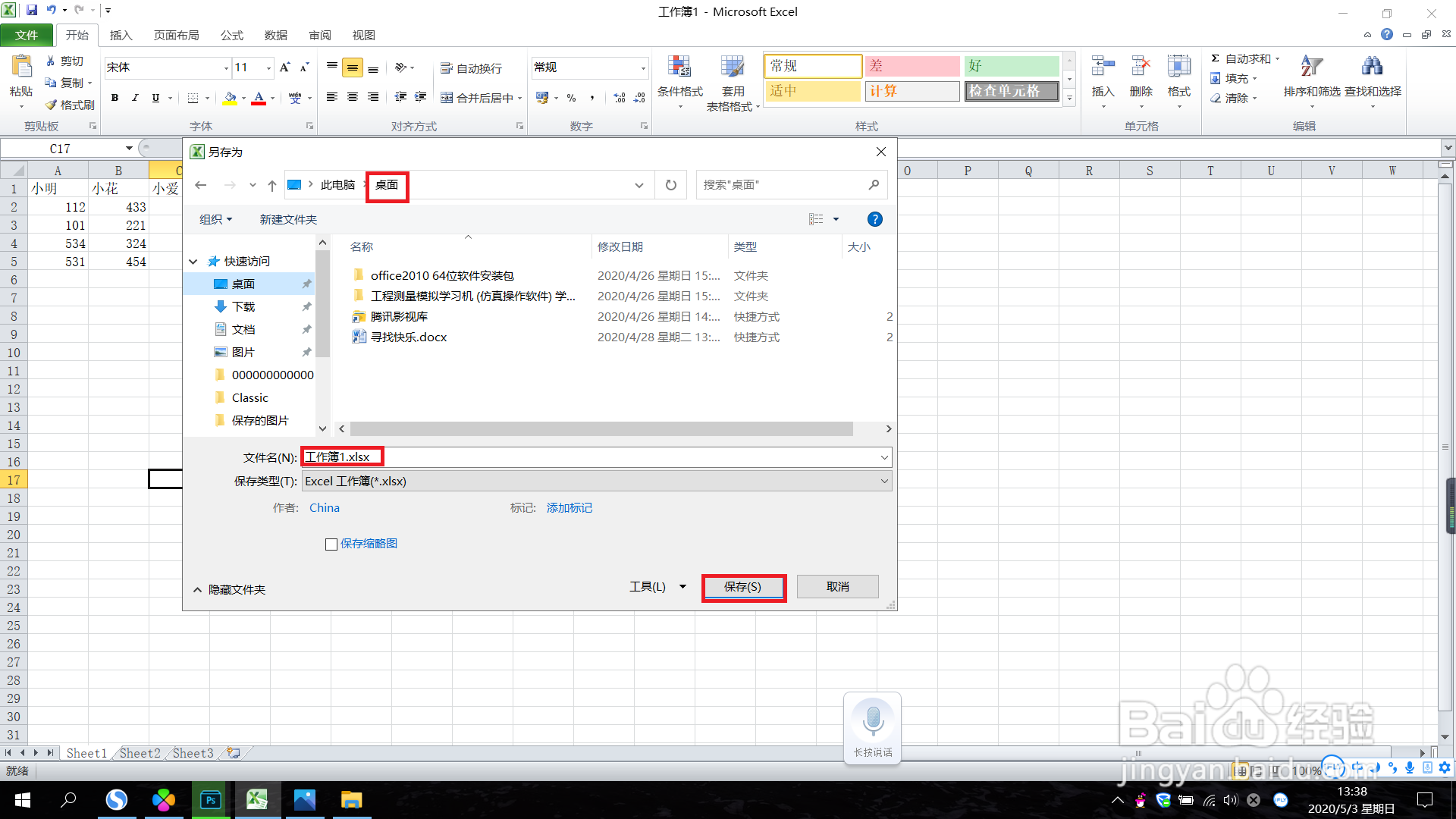Enable the 保存缩略图 checkbox
Image resolution: width=1456 pixels, height=819 pixels.
coord(331,544)
